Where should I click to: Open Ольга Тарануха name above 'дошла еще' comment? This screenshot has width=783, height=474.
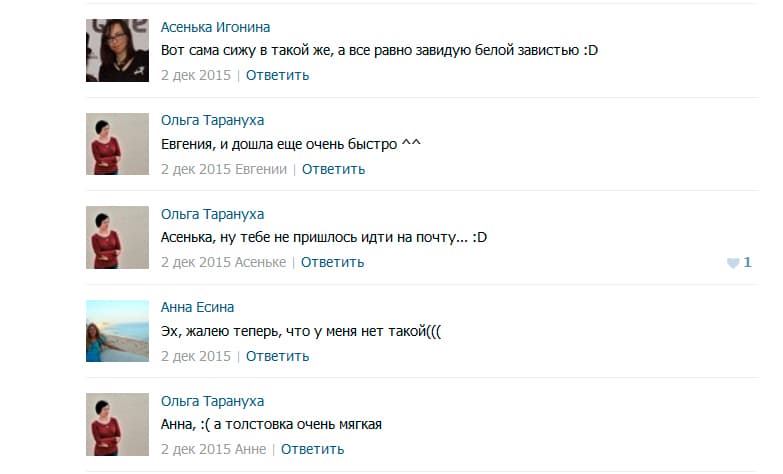tap(212, 120)
